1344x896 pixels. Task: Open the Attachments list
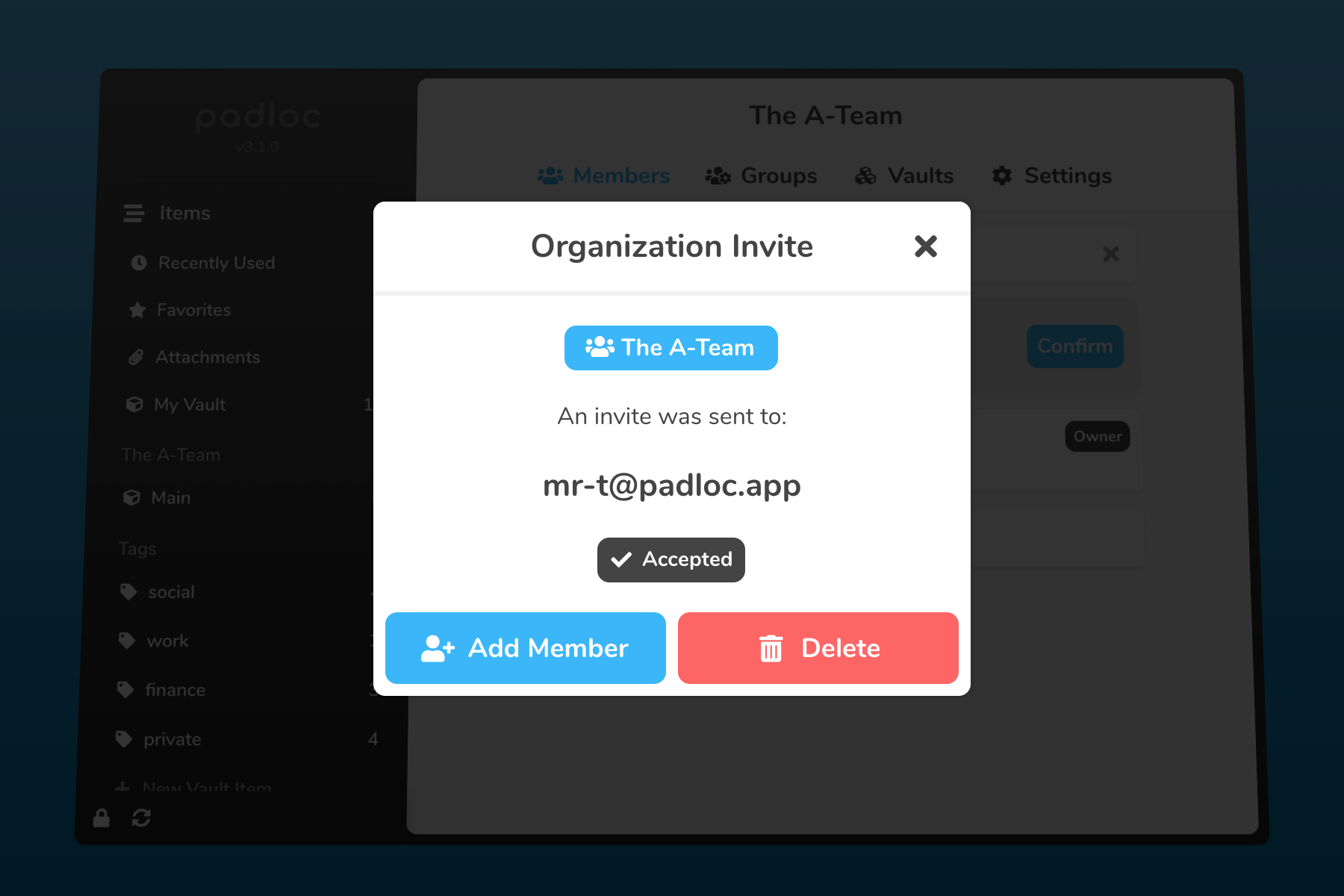(x=207, y=357)
